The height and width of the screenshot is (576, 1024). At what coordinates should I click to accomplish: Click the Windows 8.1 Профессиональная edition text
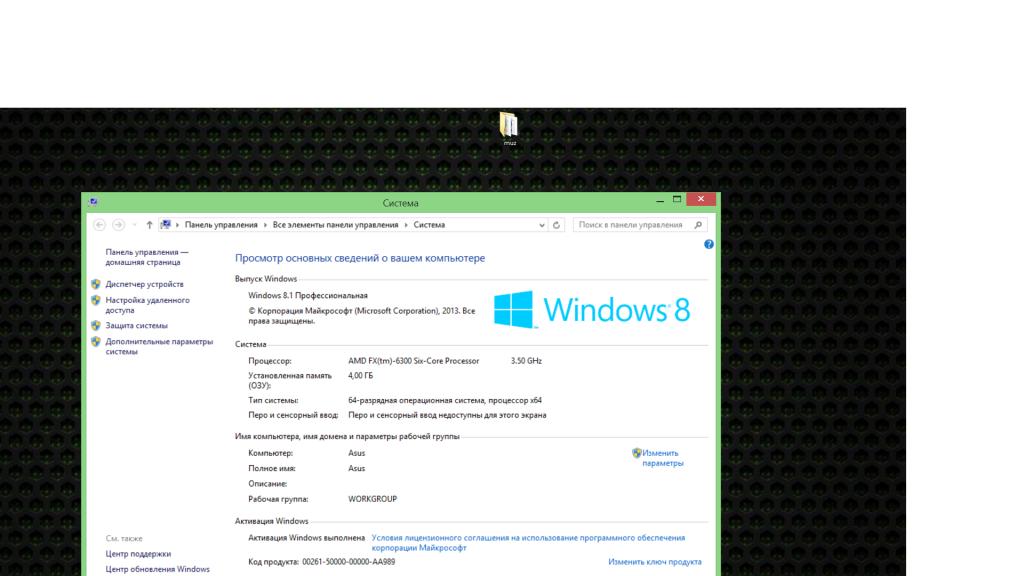click(x=308, y=296)
